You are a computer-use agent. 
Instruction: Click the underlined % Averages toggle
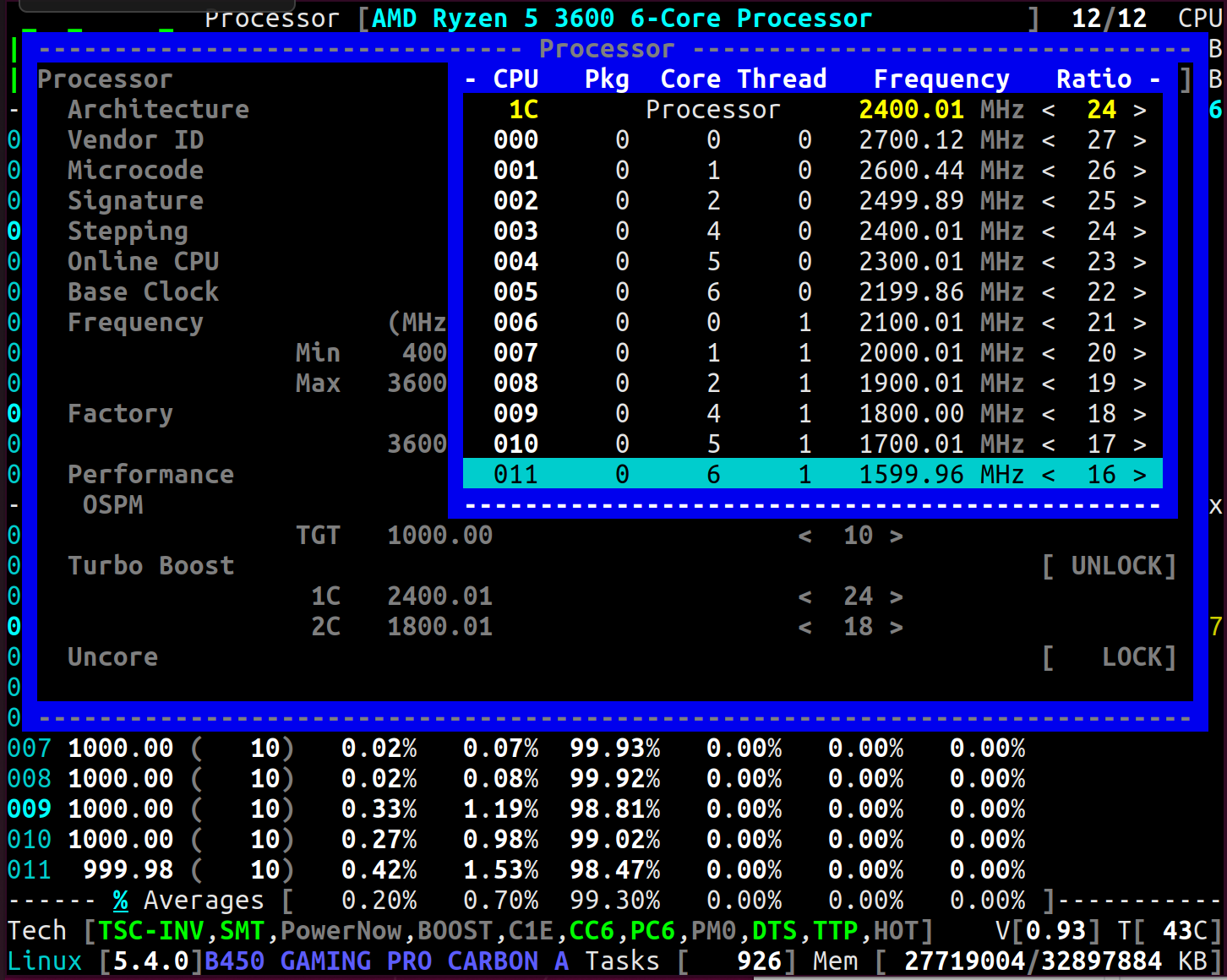(120, 901)
